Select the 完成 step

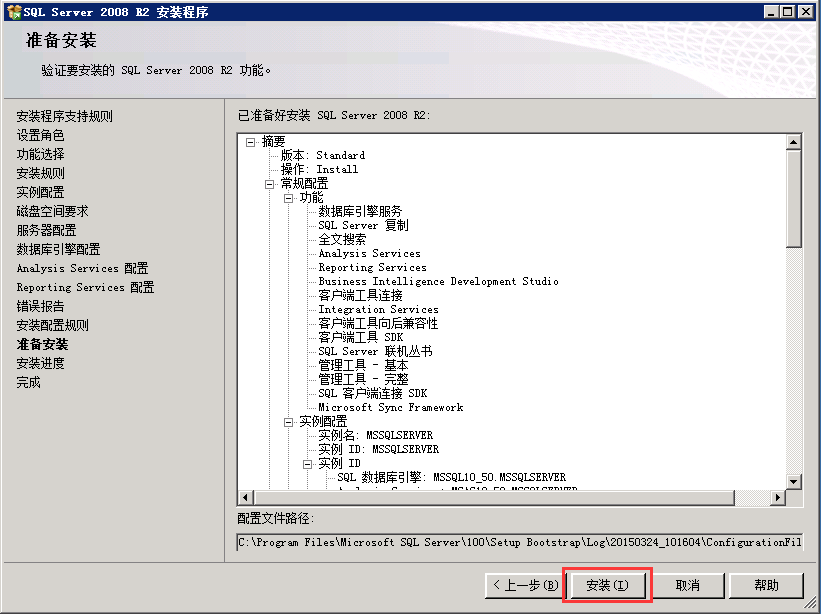click(28, 382)
